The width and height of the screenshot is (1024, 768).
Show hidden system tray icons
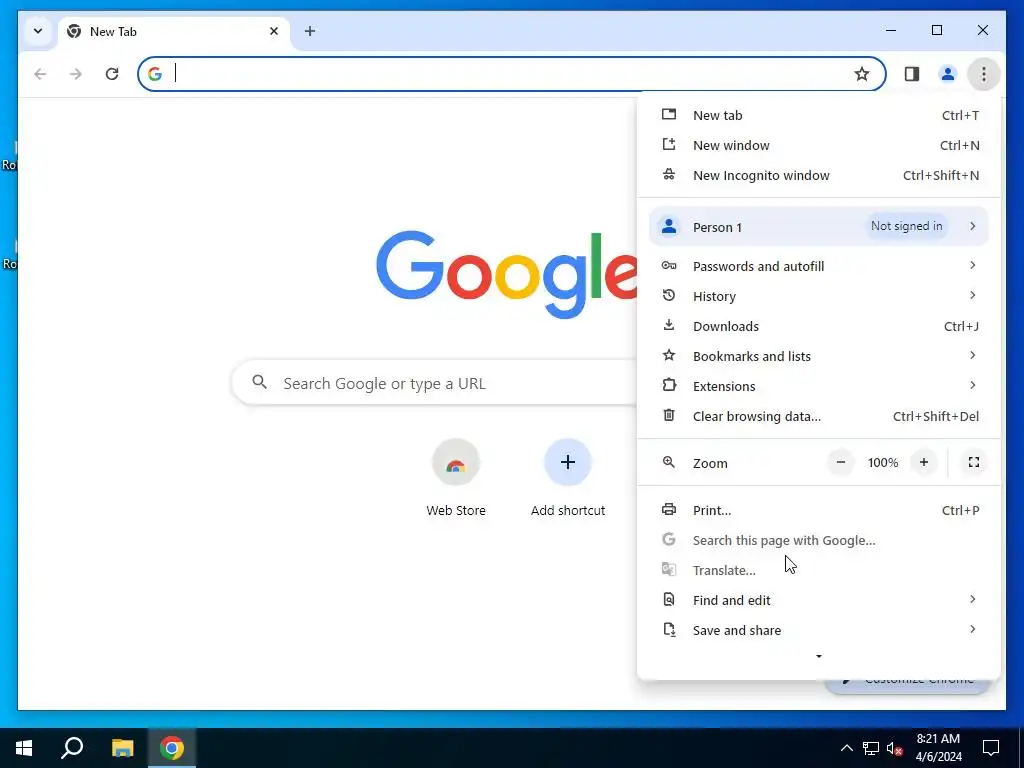pyautogui.click(x=846, y=748)
